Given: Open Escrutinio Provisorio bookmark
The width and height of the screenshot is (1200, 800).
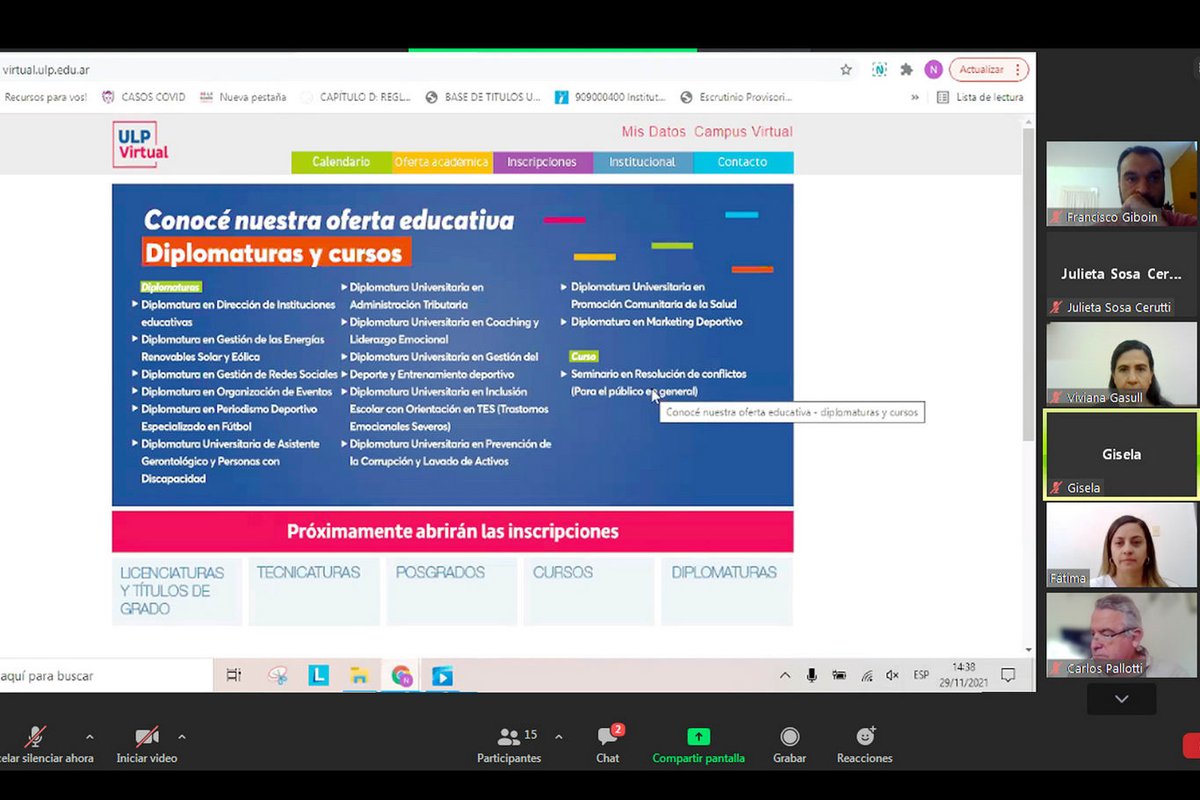Looking at the screenshot, I should pyautogui.click(x=736, y=97).
